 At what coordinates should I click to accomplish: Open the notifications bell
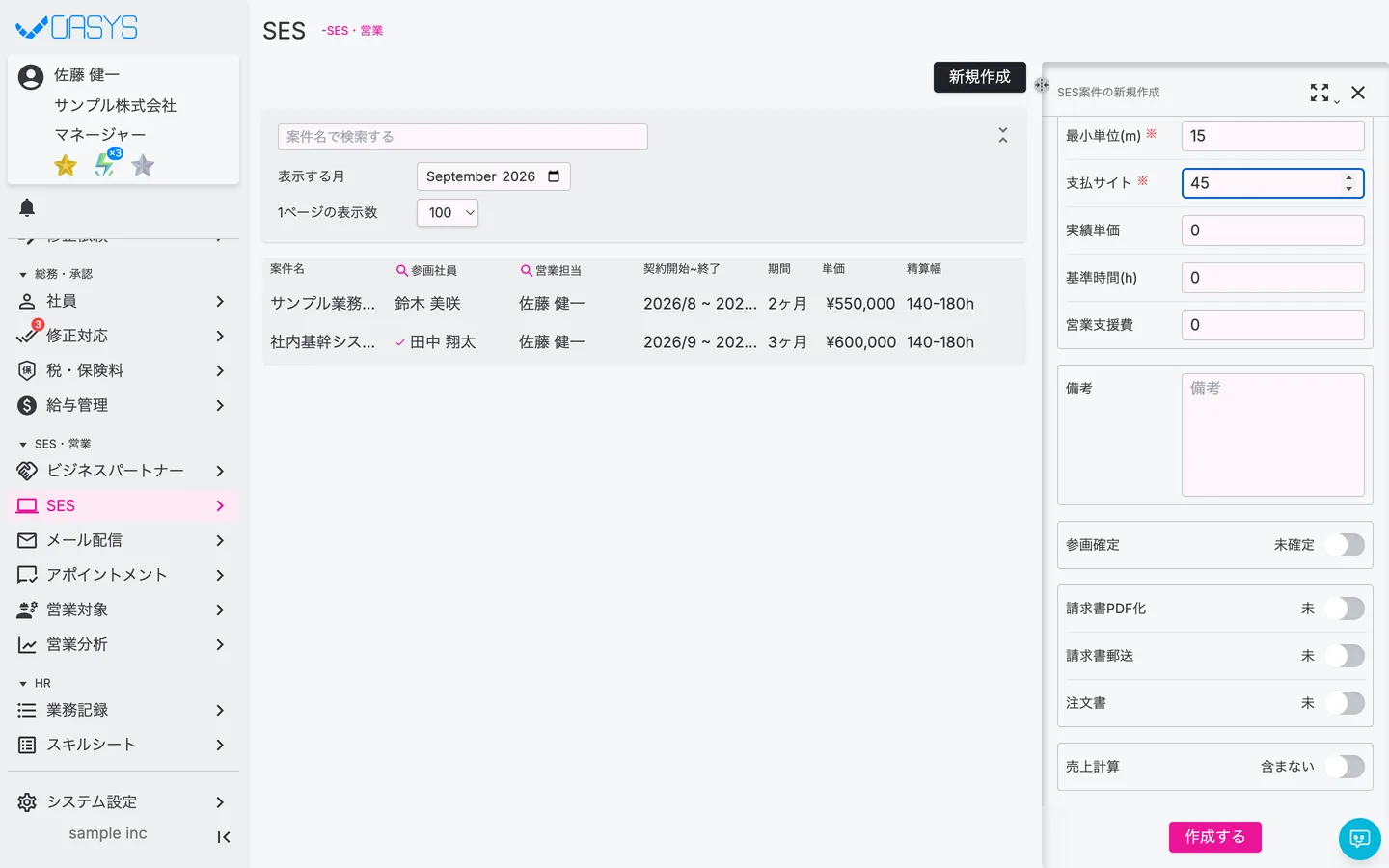point(27,207)
